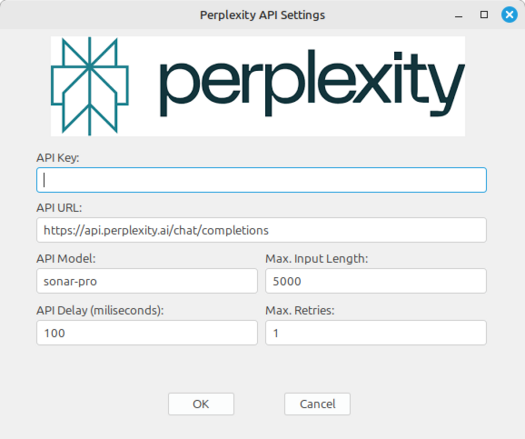Screen dimensions: 525x439
Task: Click the "API URL:" label
Action: pos(59,208)
